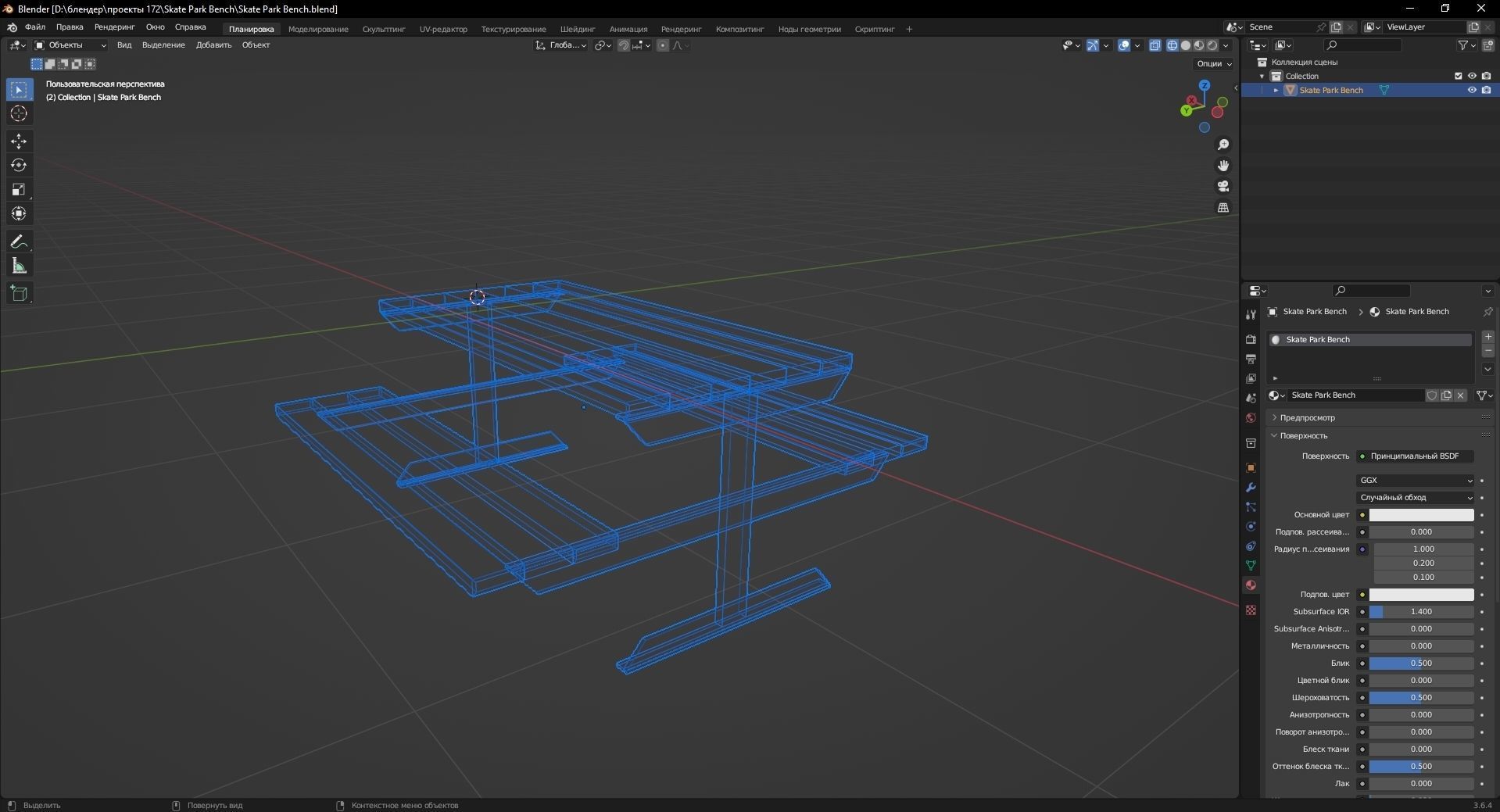
Task: Open the World properties tab
Action: tap(1251, 417)
